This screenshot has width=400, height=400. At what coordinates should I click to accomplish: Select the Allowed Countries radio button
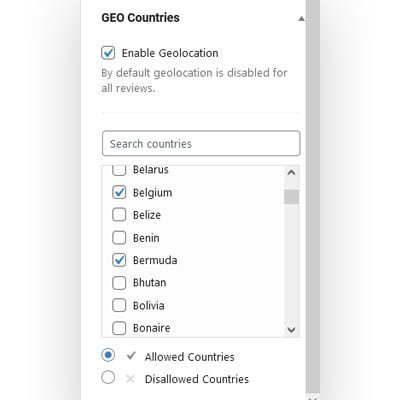point(108,355)
